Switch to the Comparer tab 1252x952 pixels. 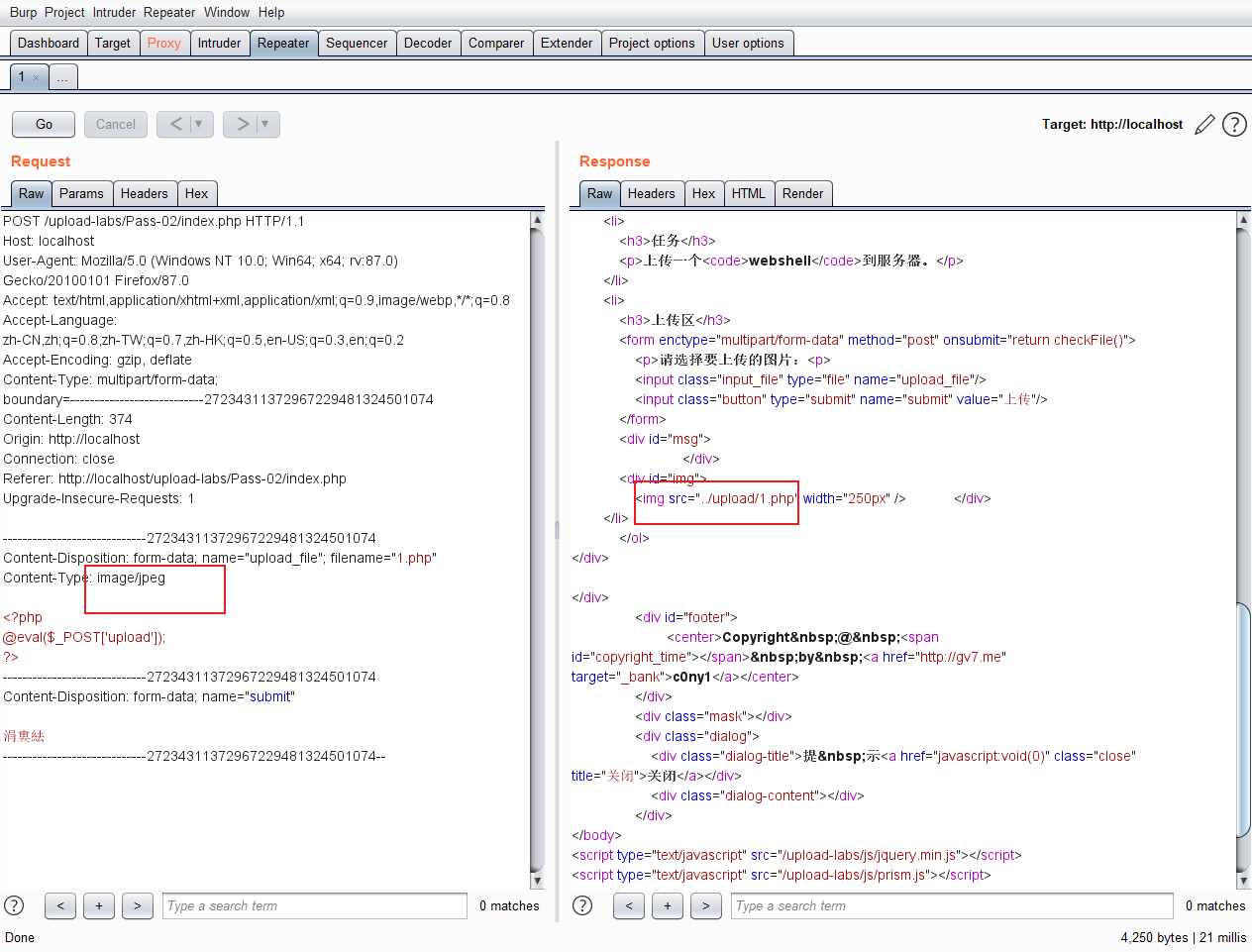[x=496, y=43]
